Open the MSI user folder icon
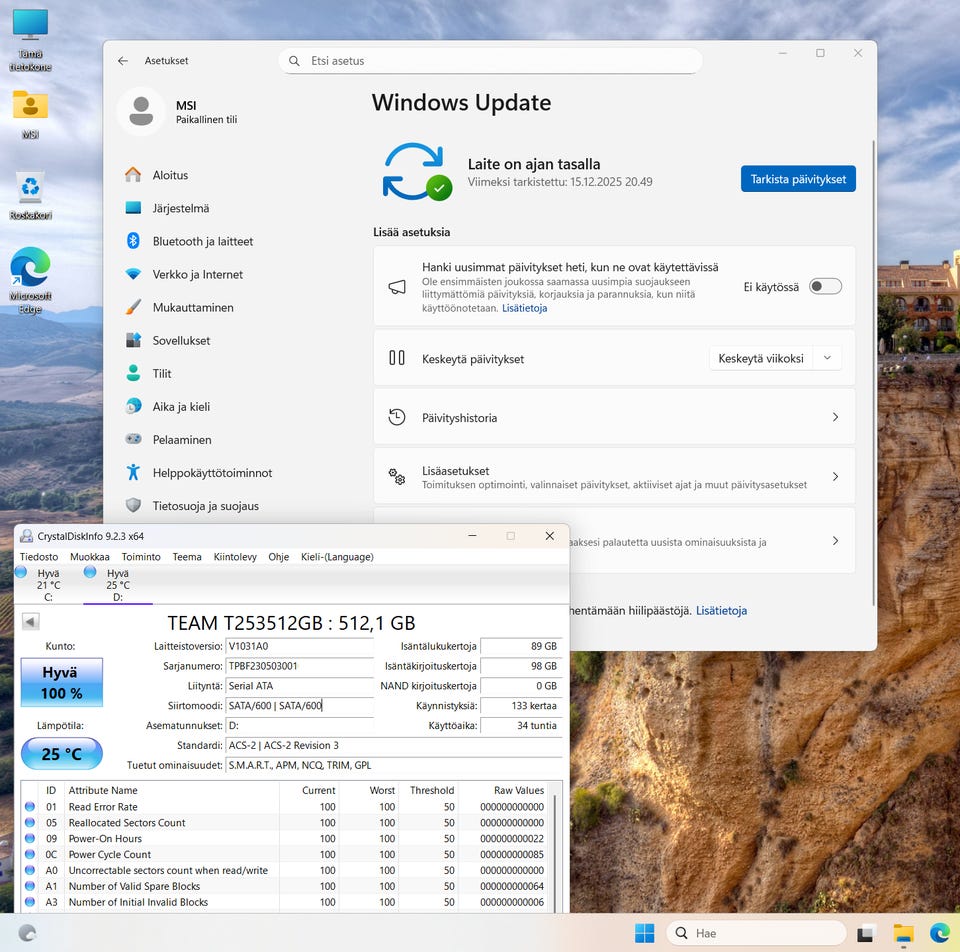This screenshot has width=960, height=952. (x=30, y=113)
